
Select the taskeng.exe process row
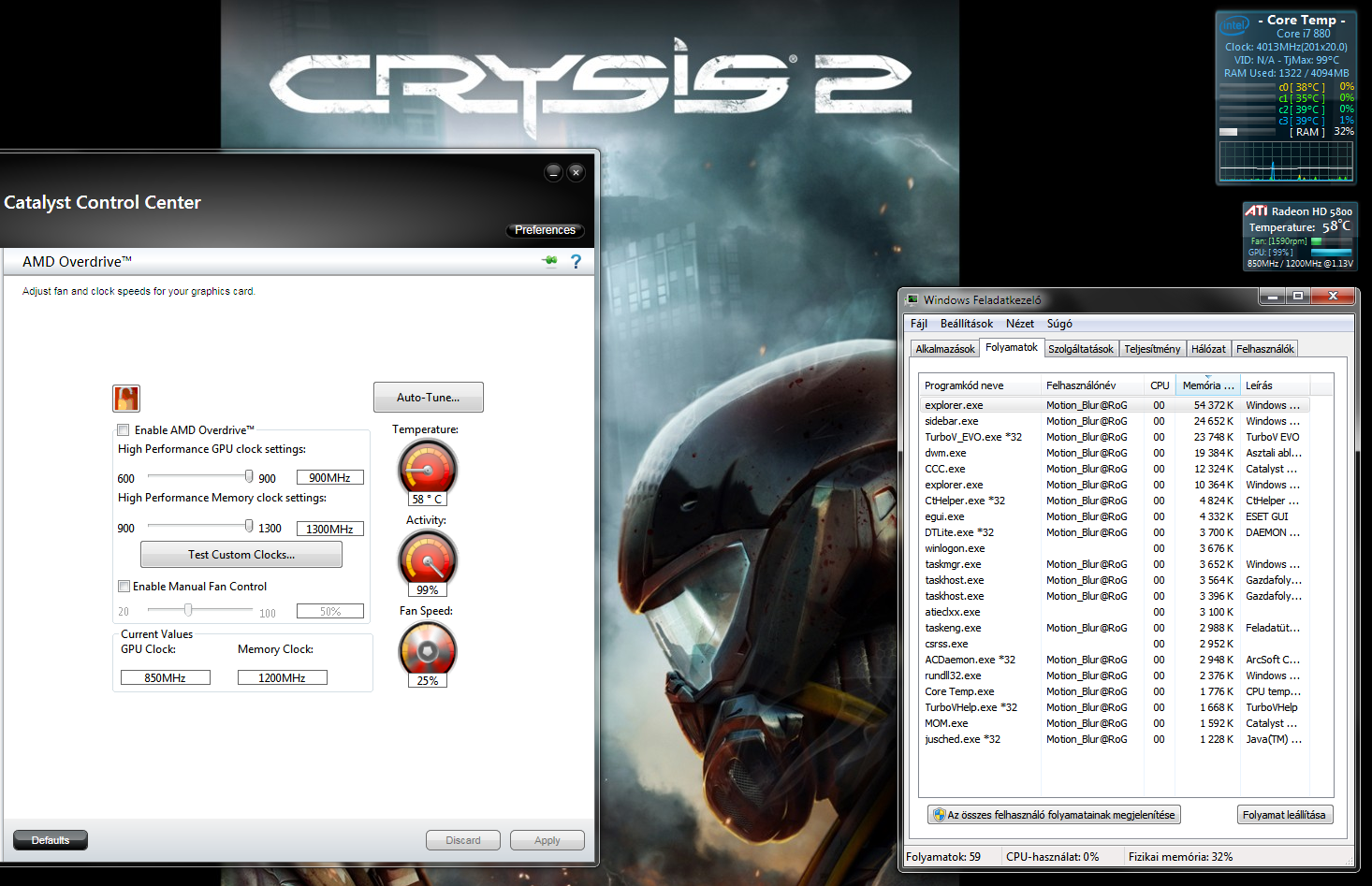pos(1115,628)
